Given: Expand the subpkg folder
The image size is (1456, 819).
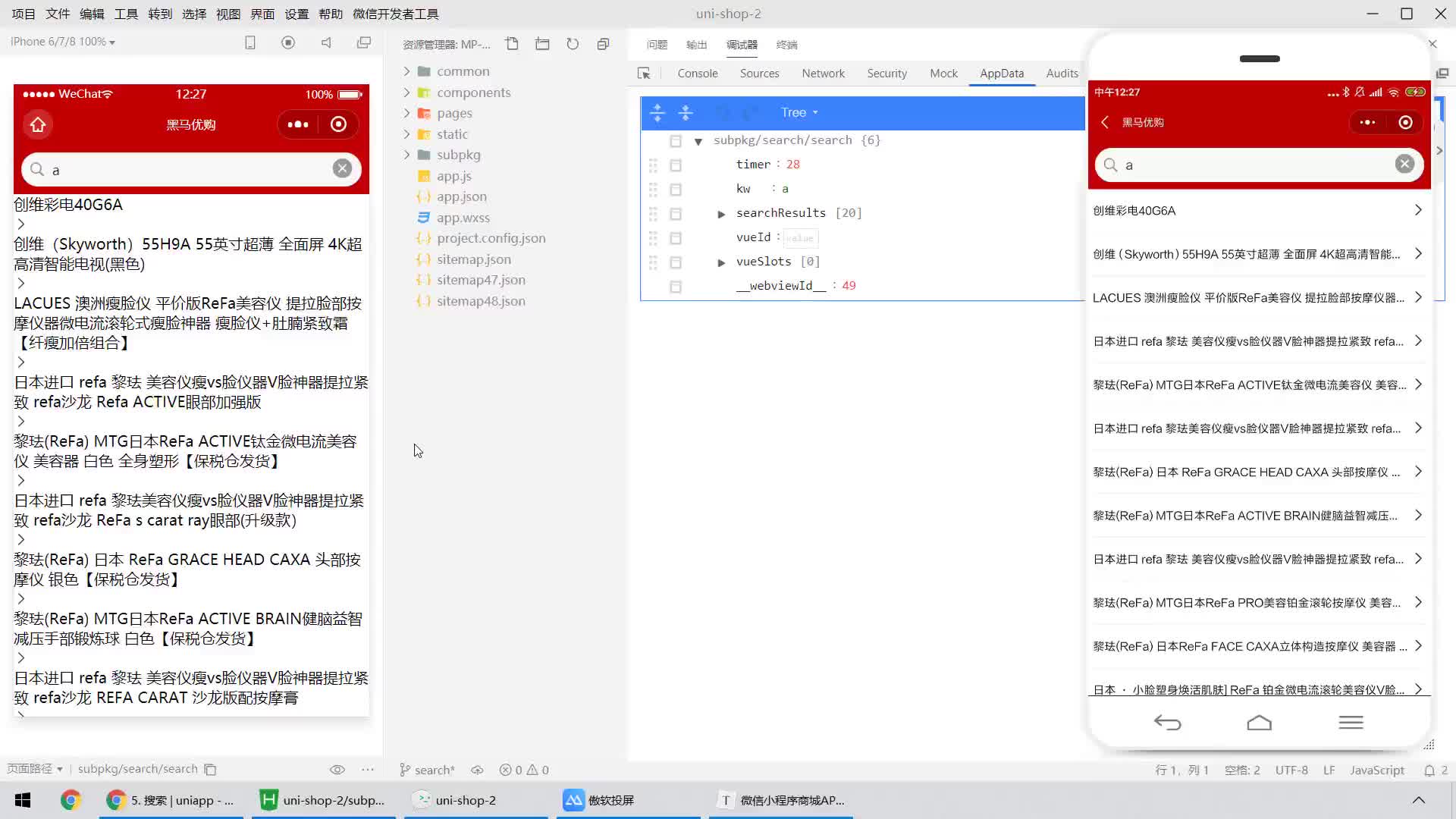Looking at the screenshot, I should tap(406, 155).
